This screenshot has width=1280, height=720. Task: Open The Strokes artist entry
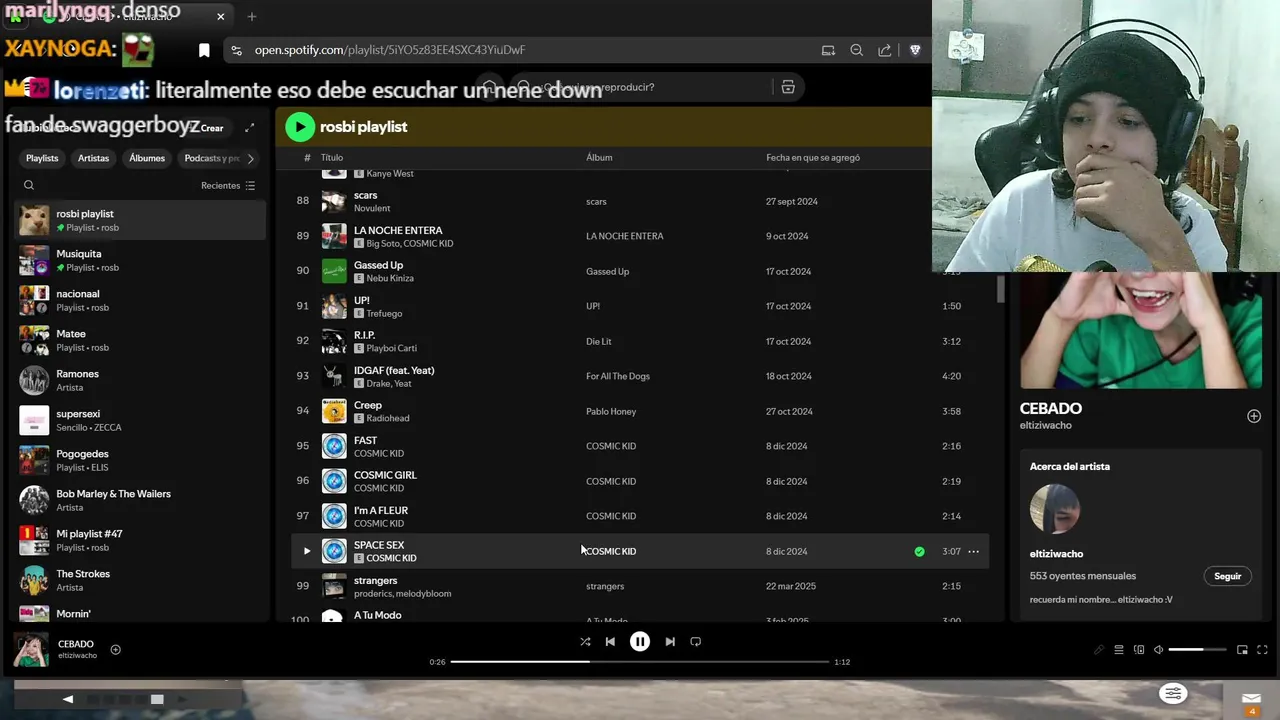point(140,580)
